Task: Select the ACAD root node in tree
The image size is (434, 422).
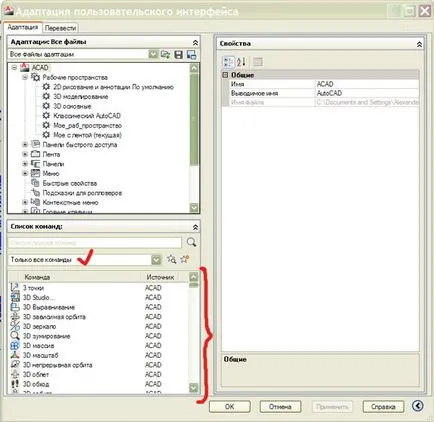Action: (x=40, y=68)
